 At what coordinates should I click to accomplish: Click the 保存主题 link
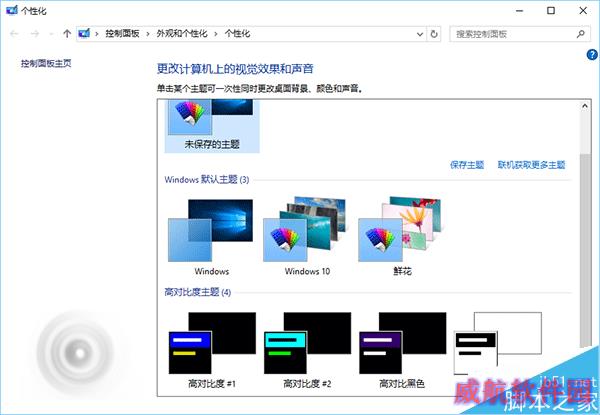467,165
